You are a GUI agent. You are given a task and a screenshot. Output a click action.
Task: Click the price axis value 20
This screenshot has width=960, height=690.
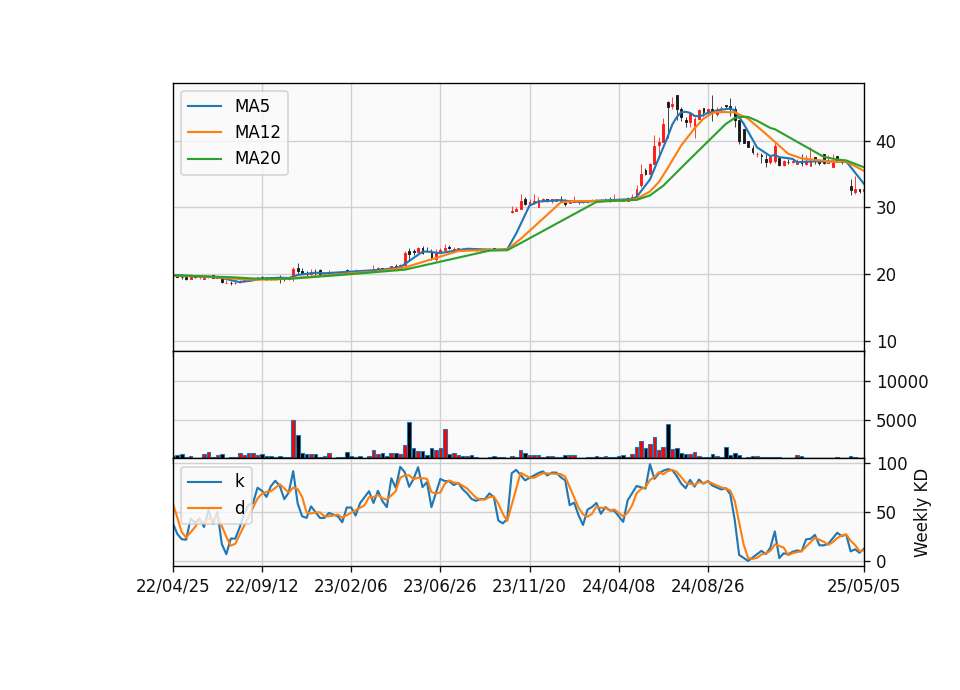(x=886, y=276)
